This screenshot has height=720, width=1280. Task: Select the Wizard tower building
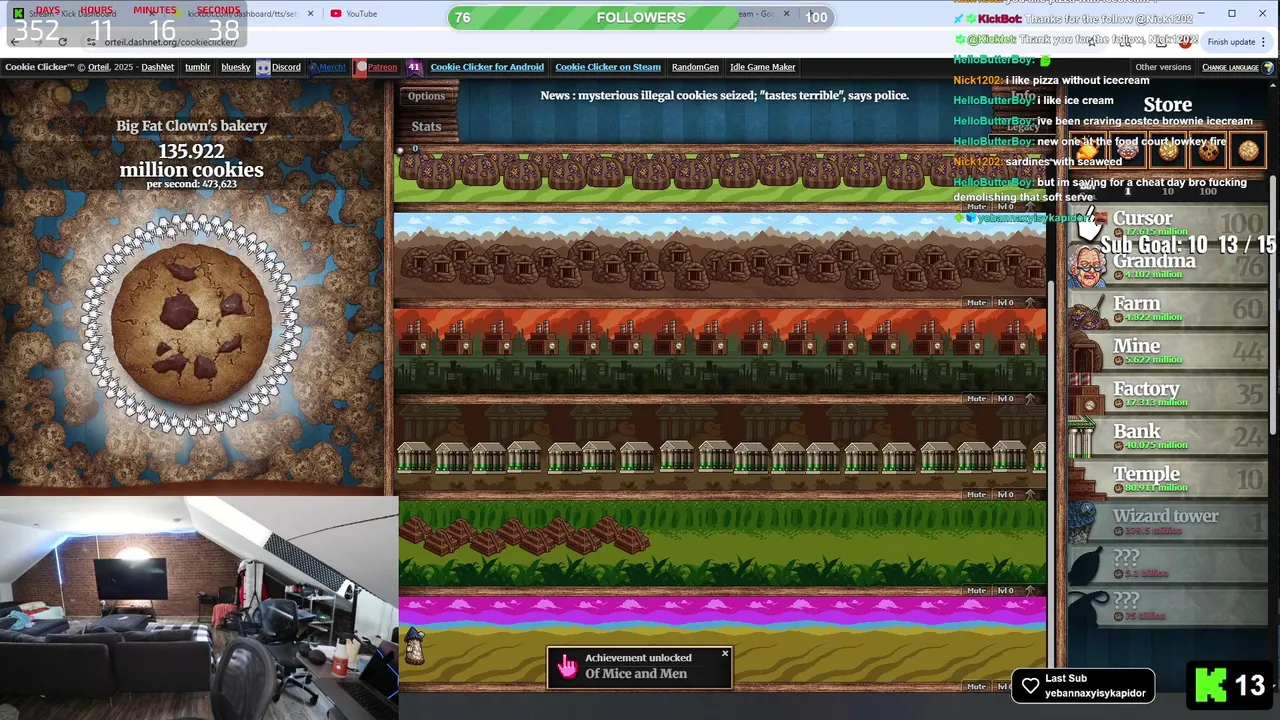coord(1168,522)
